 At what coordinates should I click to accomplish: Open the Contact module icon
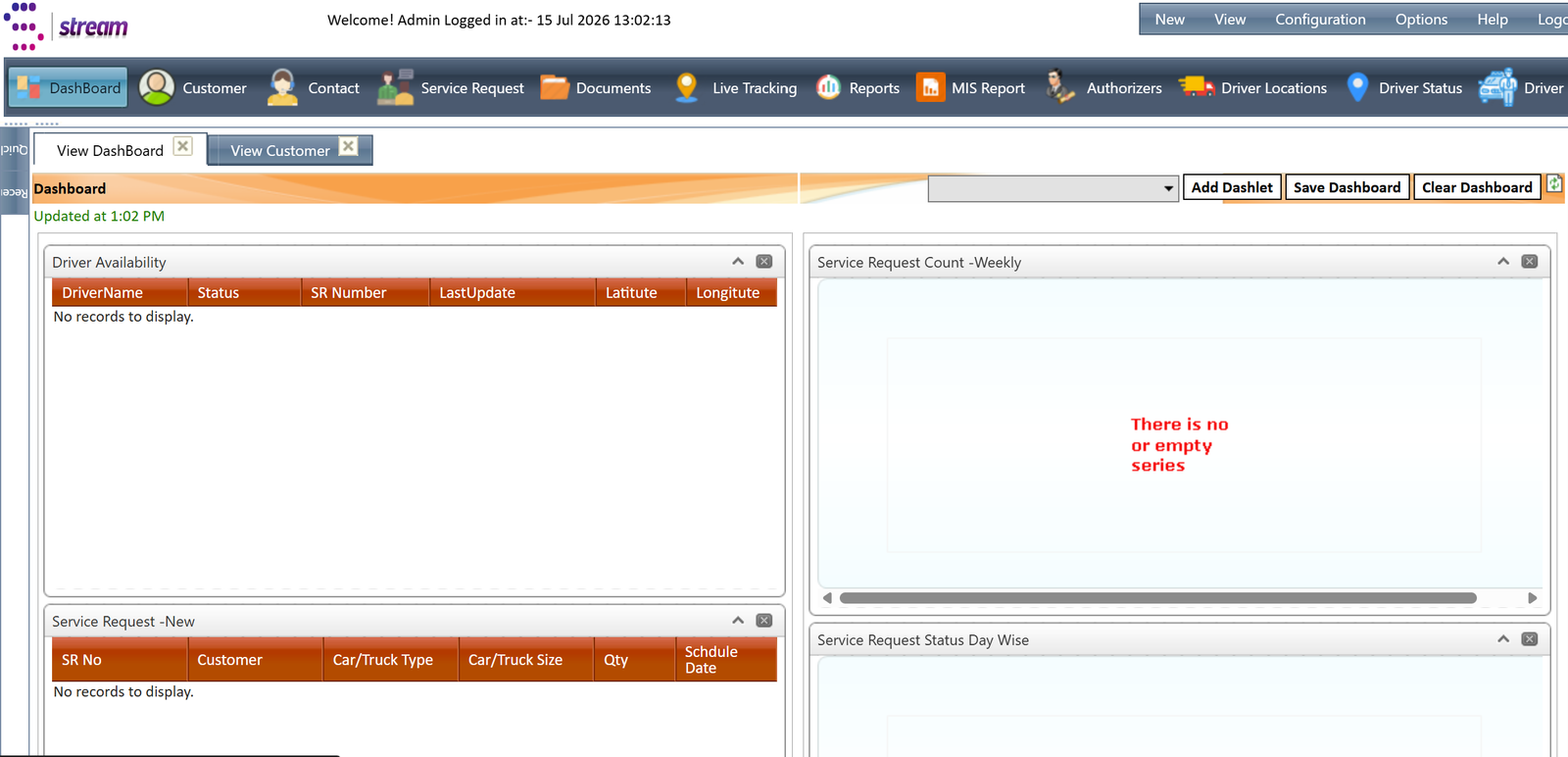pos(282,87)
